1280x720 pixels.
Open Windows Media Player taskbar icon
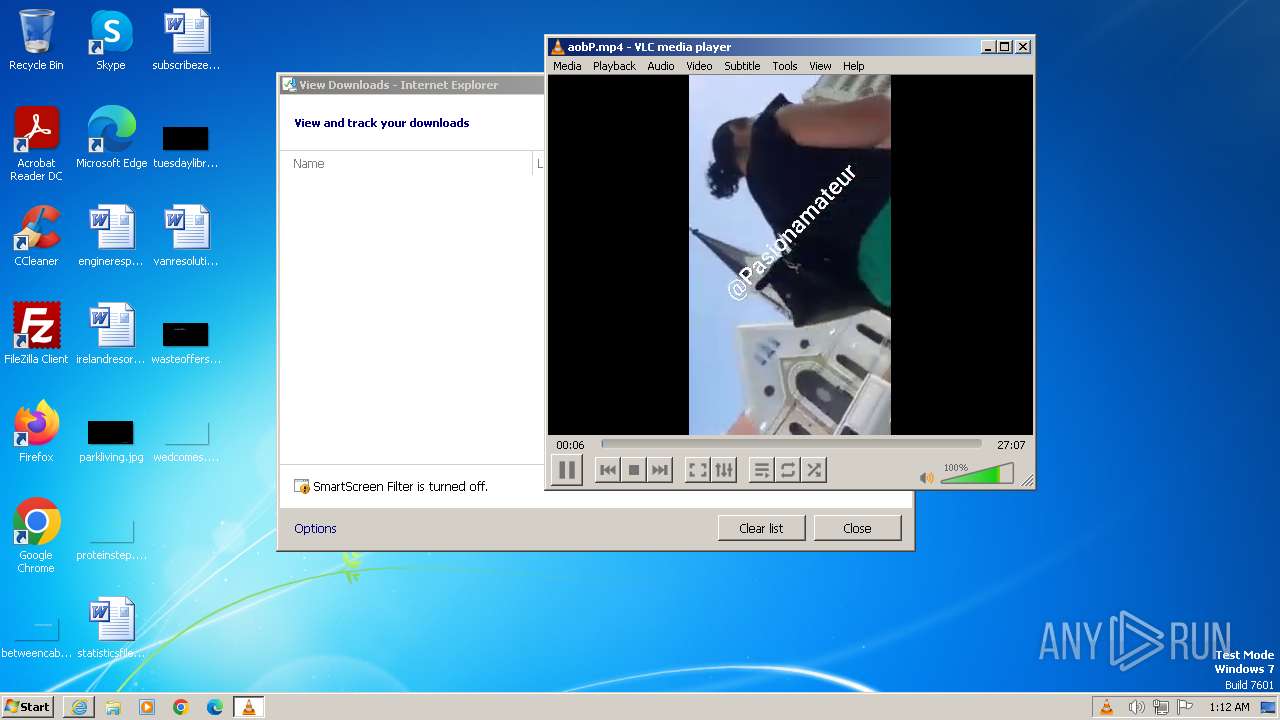click(x=147, y=707)
